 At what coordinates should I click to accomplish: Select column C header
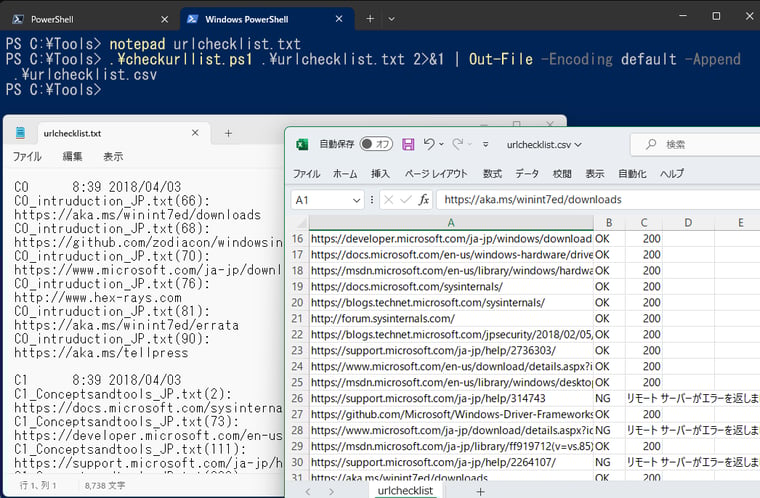point(644,223)
